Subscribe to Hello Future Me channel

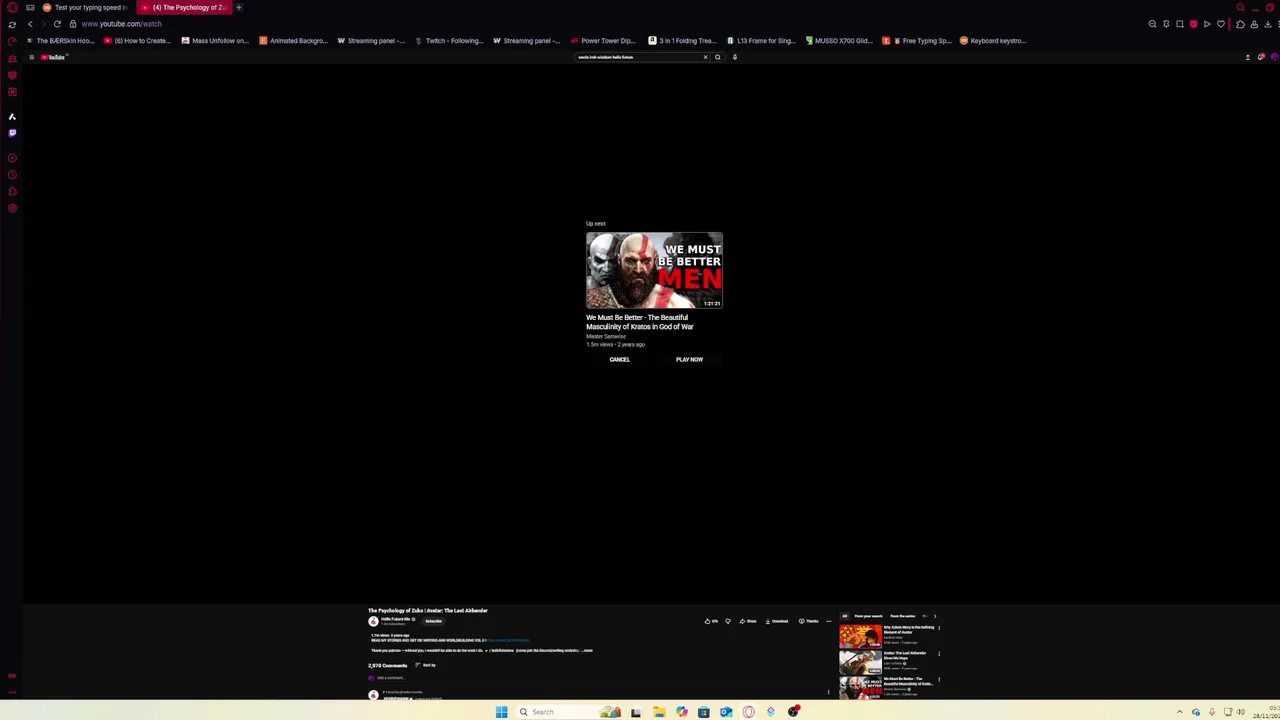[433, 621]
